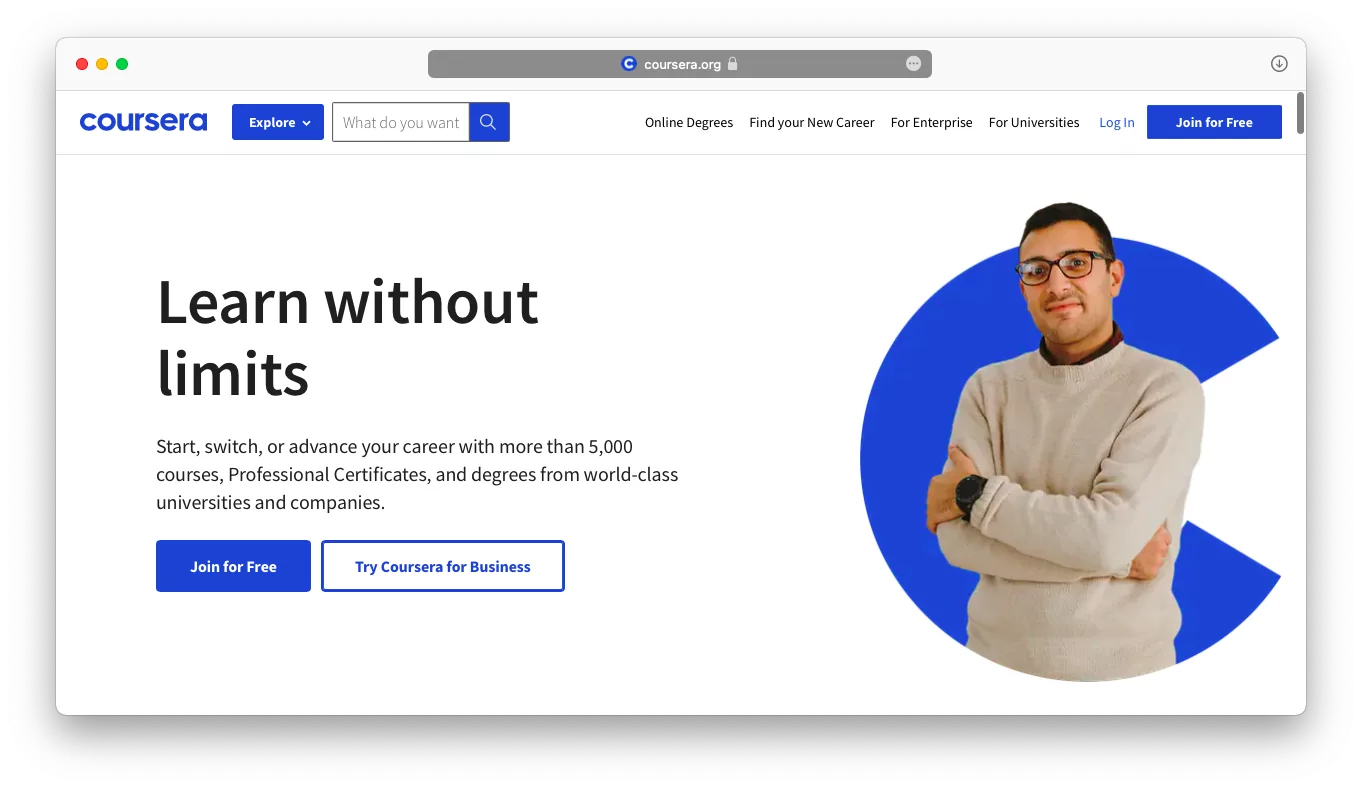Click the hero Join for Free button

[x=233, y=566]
